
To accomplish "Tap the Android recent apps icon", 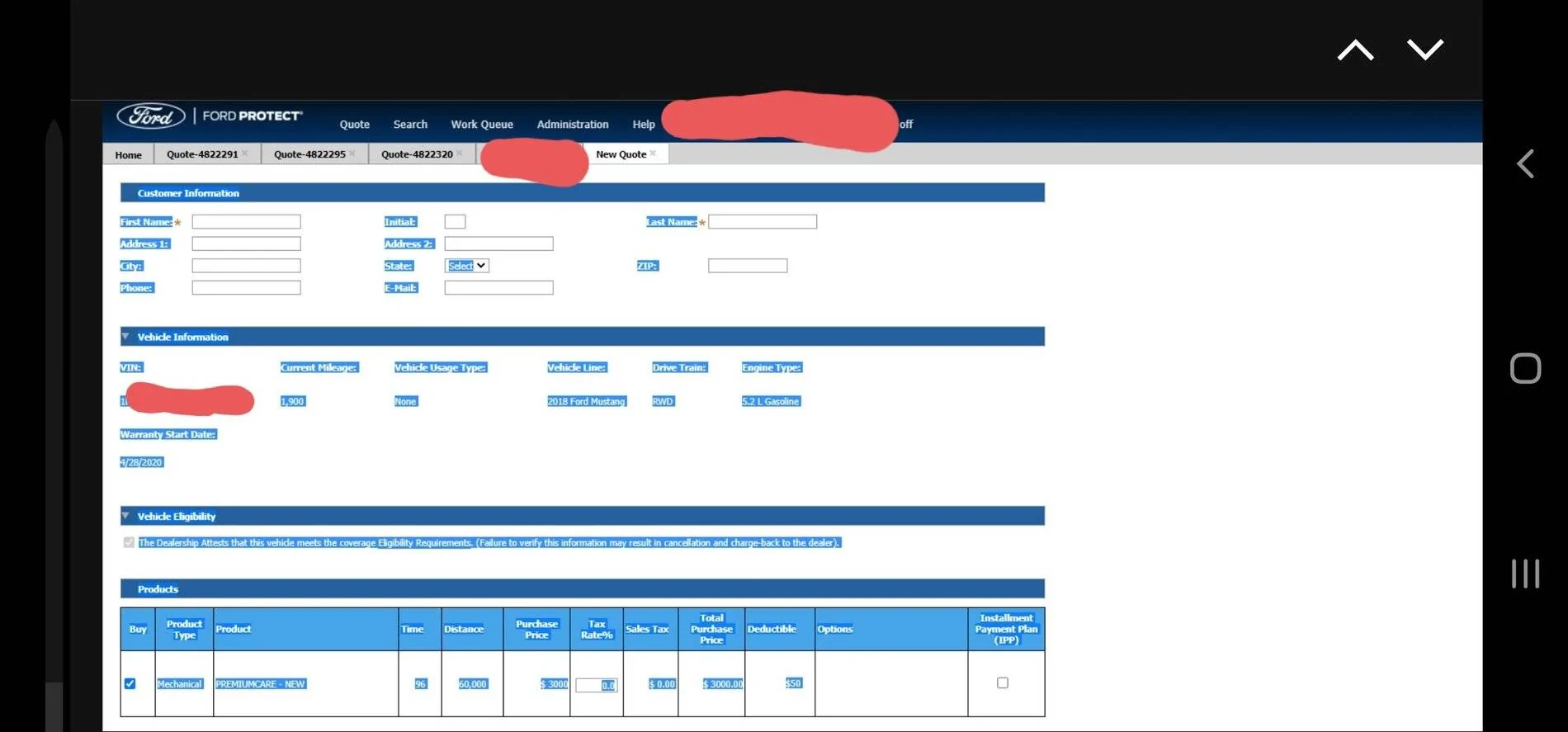I will click(x=1525, y=574).
